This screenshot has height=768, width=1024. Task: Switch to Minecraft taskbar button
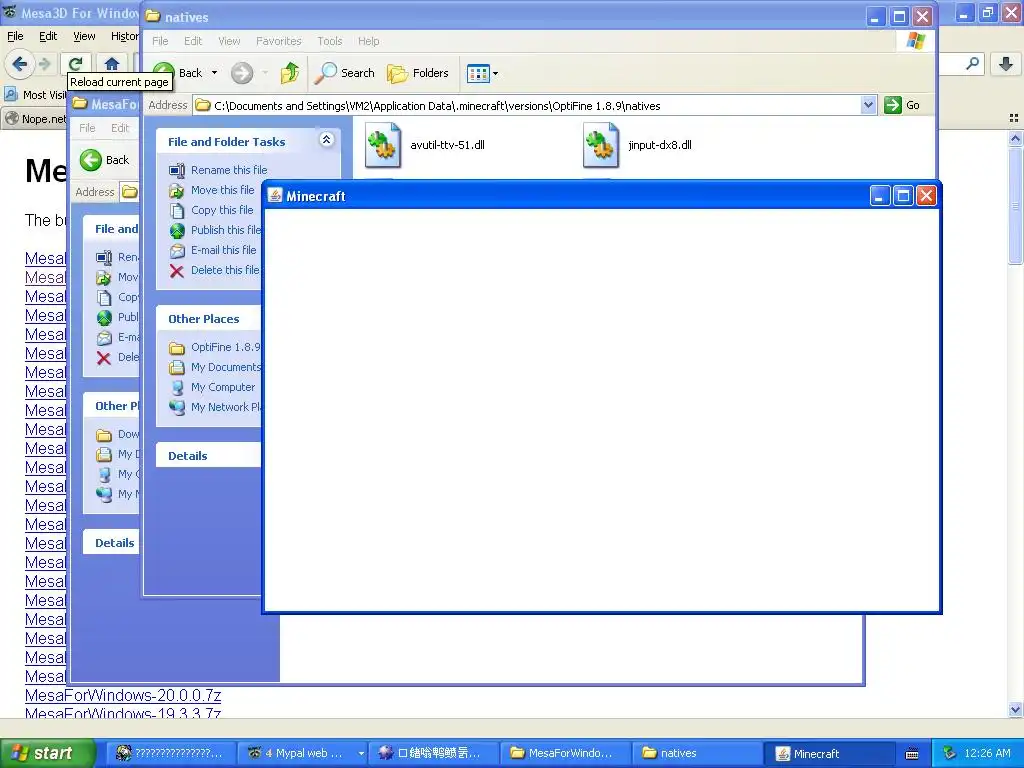829,753
